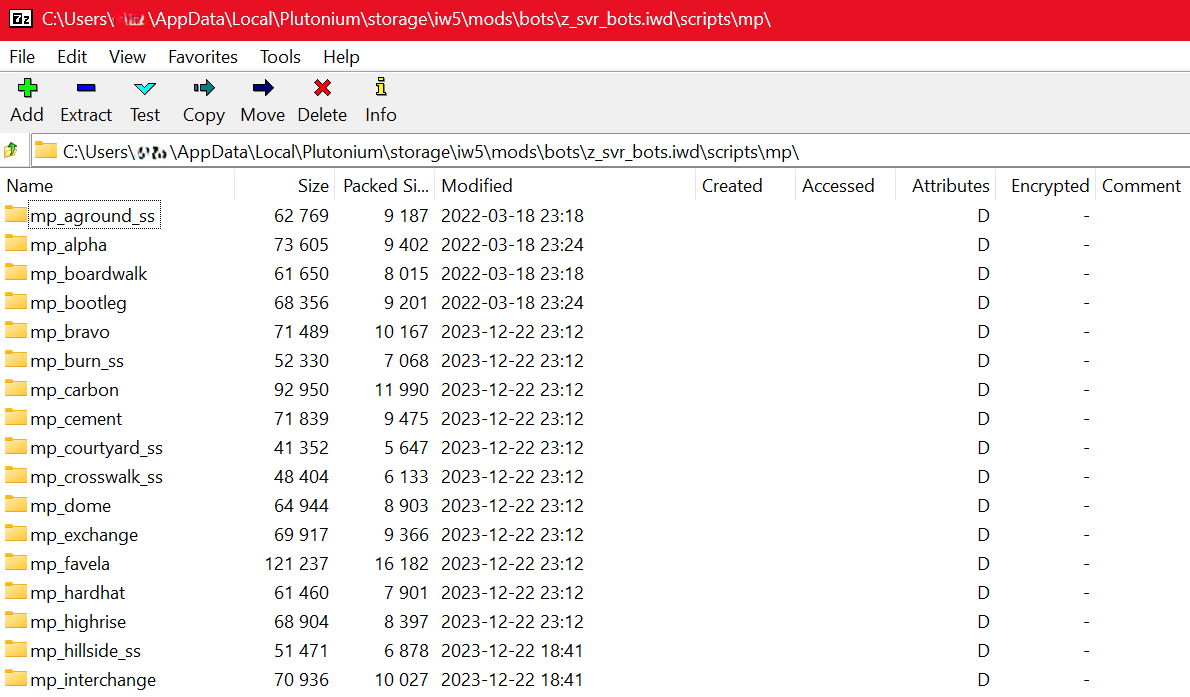Open the Tools menu

280,57
